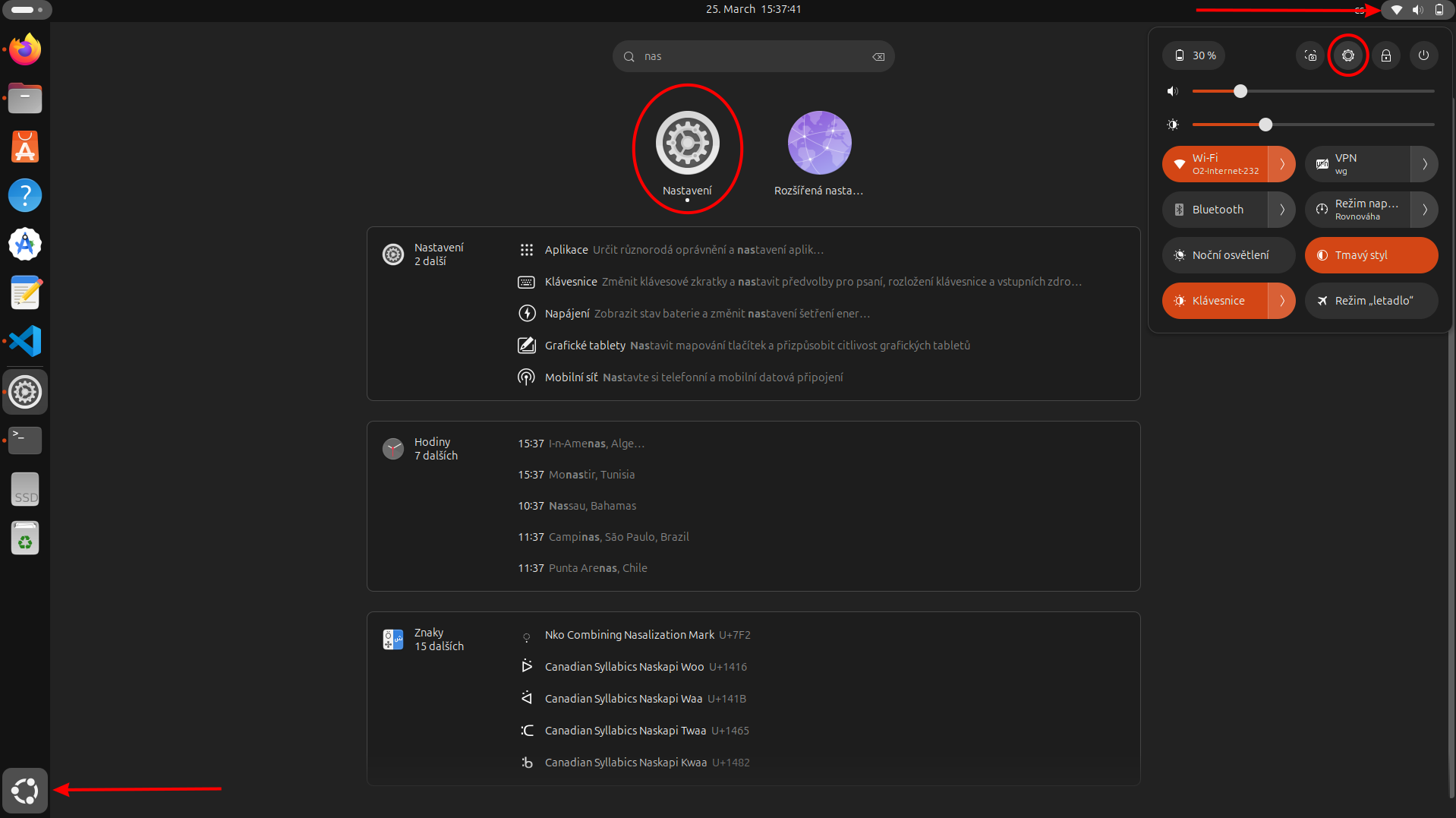This screenshot has width=1456, height=818.
Task: Open Rozšířená nastavení app icon
Action: (x=819, y=152)
